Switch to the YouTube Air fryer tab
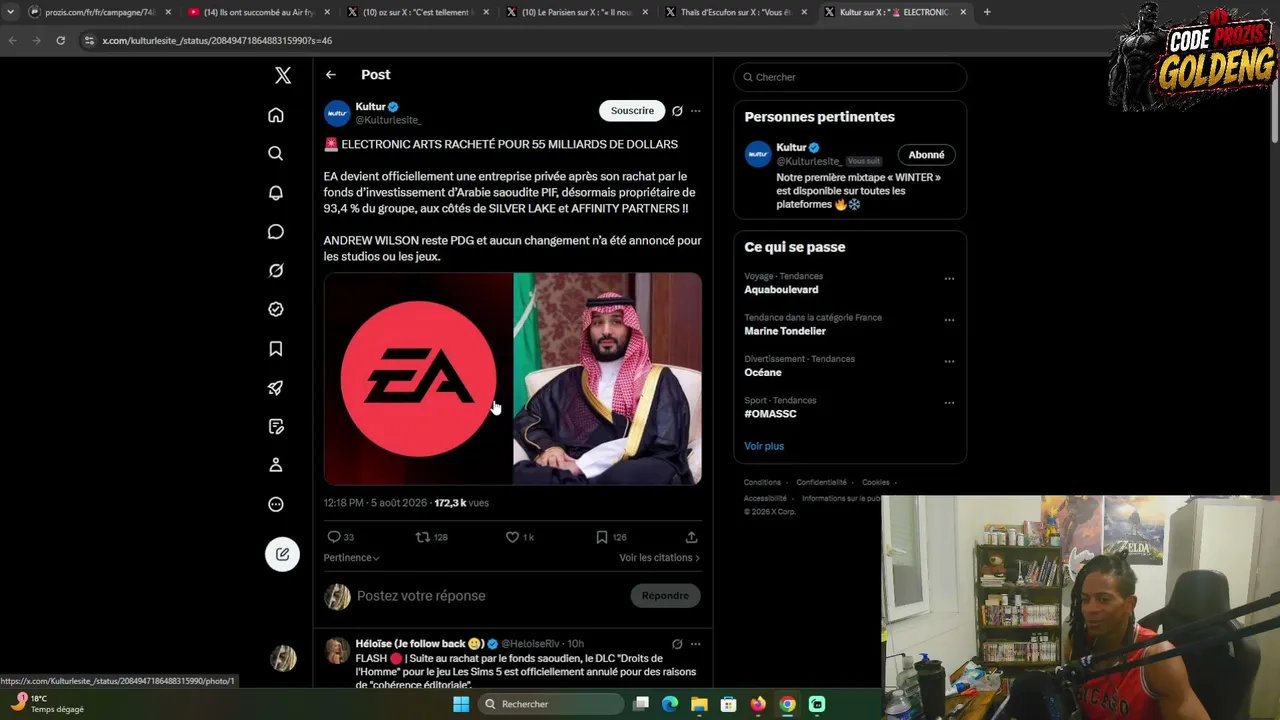Screen dimensions: 1280x720 [x=259, y=12]
